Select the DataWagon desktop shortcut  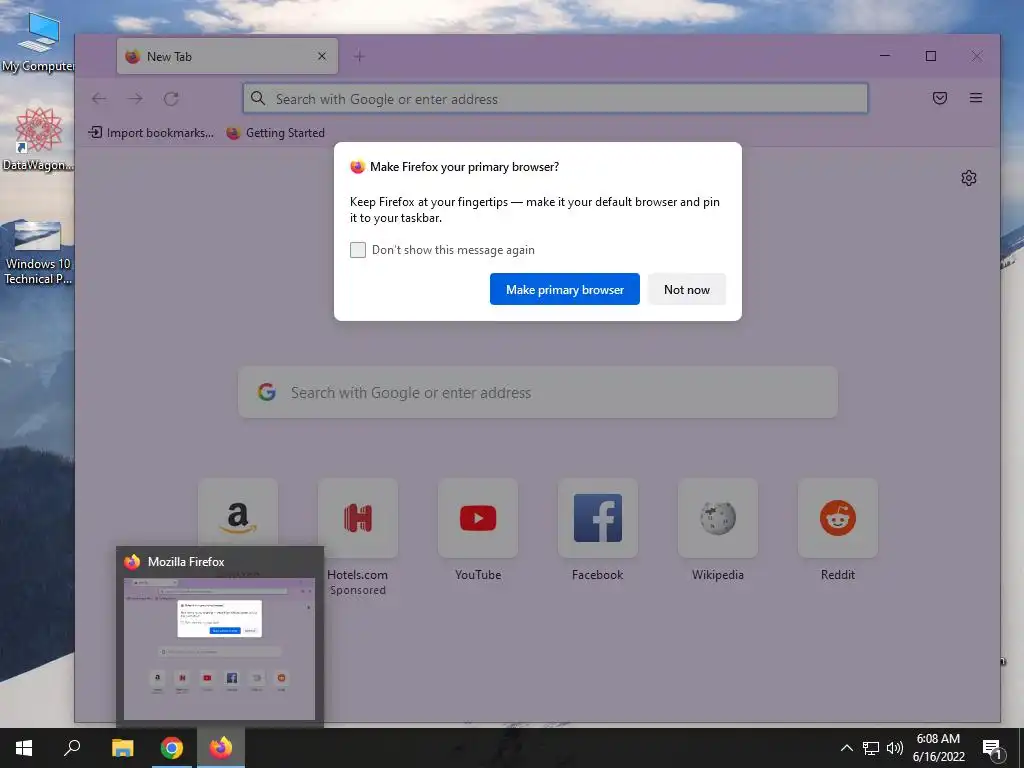pos(38,139)
